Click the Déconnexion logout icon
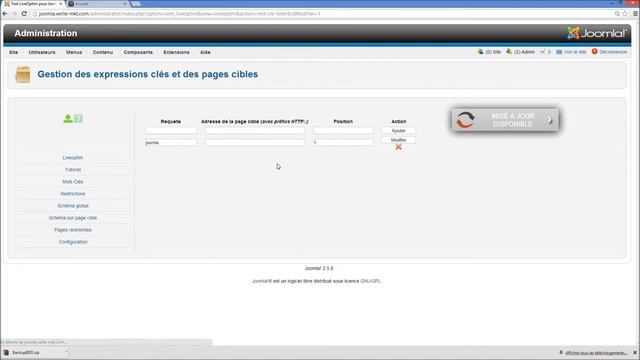The width and height of the screenshot is (640, 360). click(x=594, y=51)
